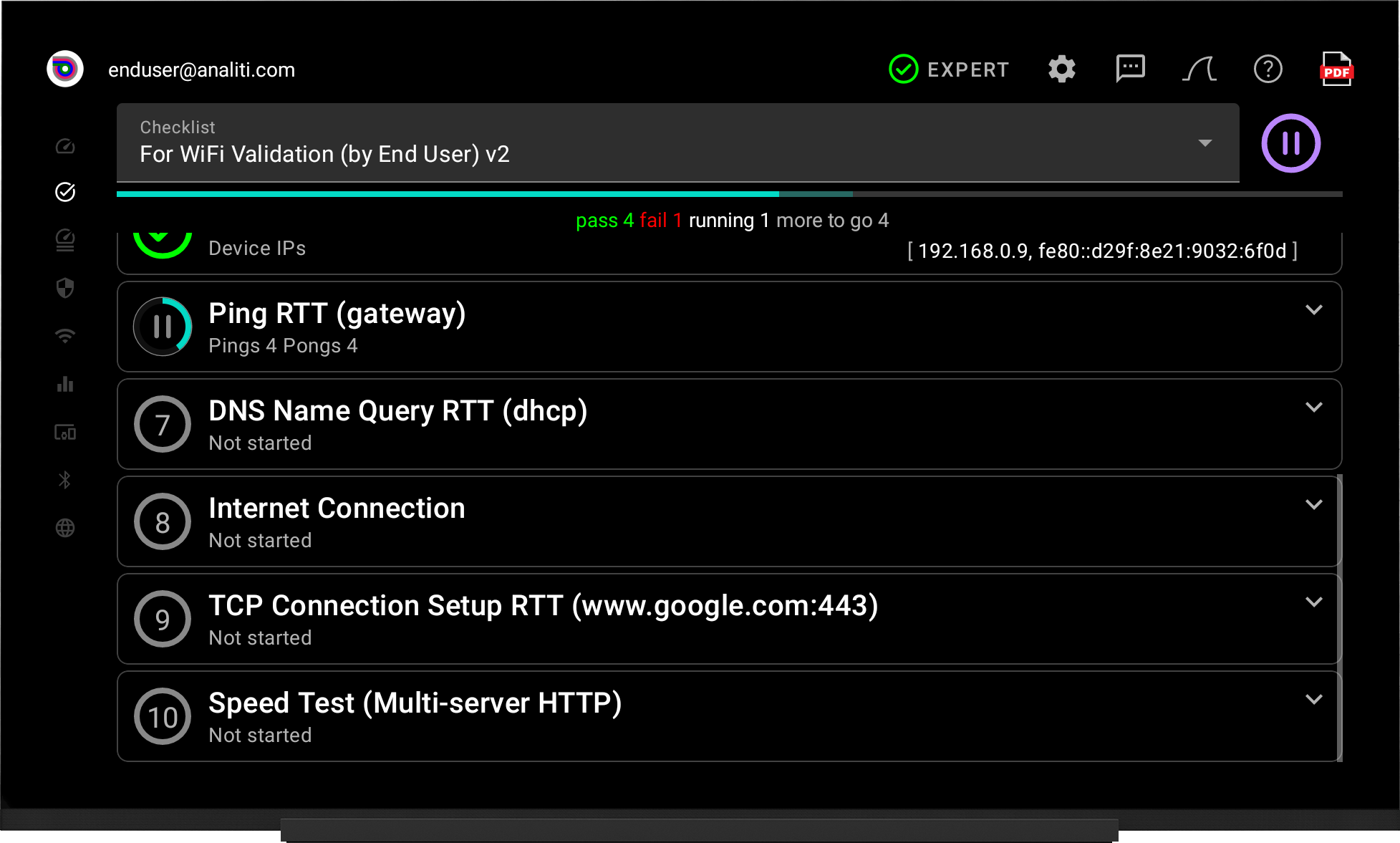Image resolution: width=1400 pixels, height=843 pixels.
Task: Expand the DNS Name Query RTT row
Action: (1314, 407)
